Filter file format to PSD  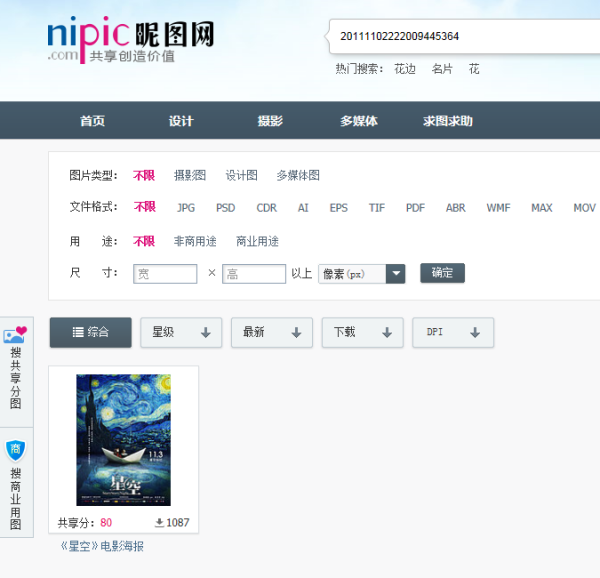tap(226, 208)
